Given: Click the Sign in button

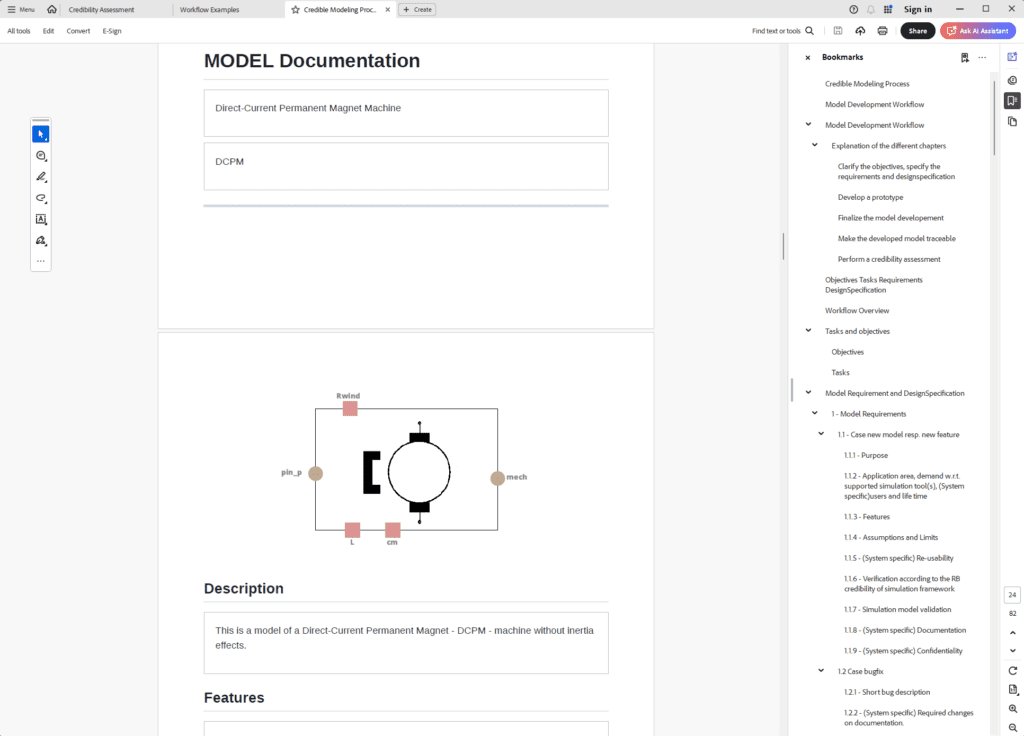Looking at the screenshot, I should pos(918,9).
